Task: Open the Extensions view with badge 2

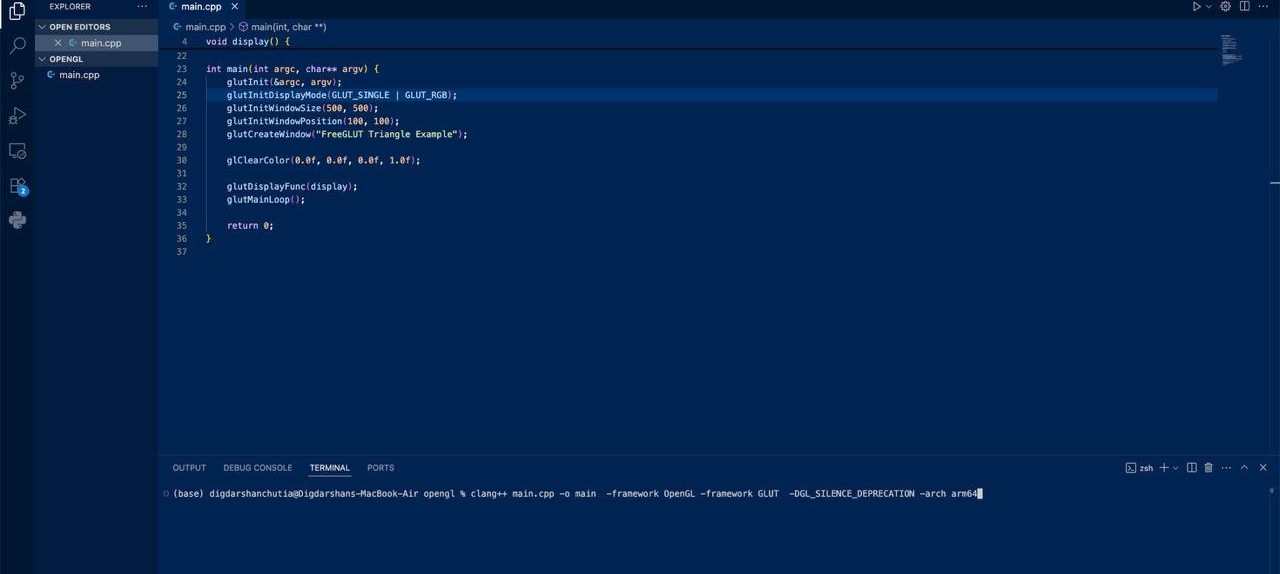Action: click(x=17, y=186)
